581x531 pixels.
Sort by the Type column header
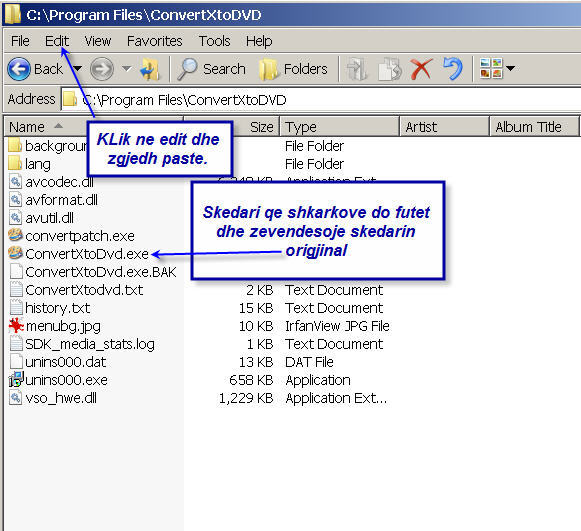(x=339, y=127)
